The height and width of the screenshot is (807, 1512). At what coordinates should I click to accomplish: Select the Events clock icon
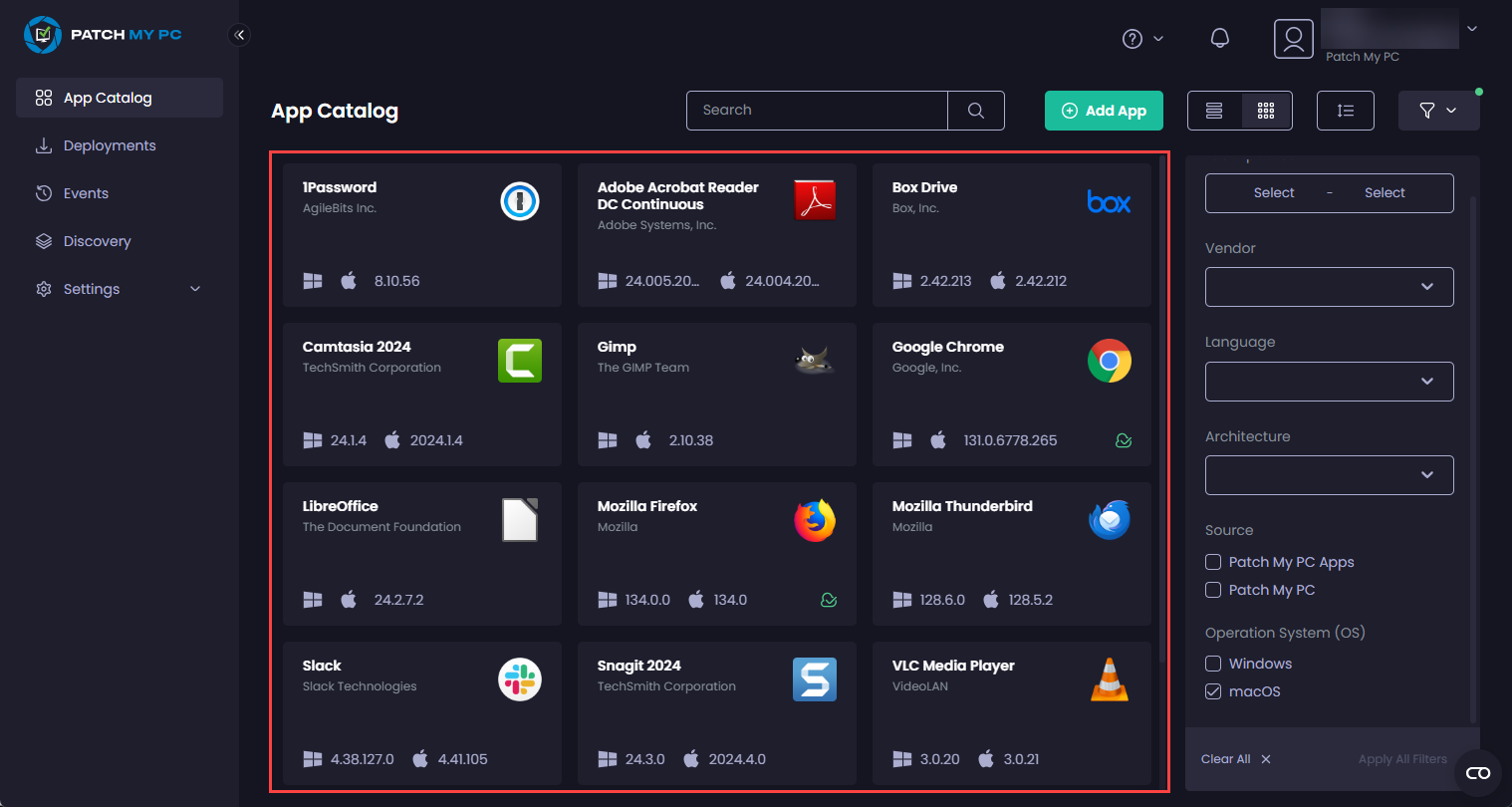tap(44, 193)
